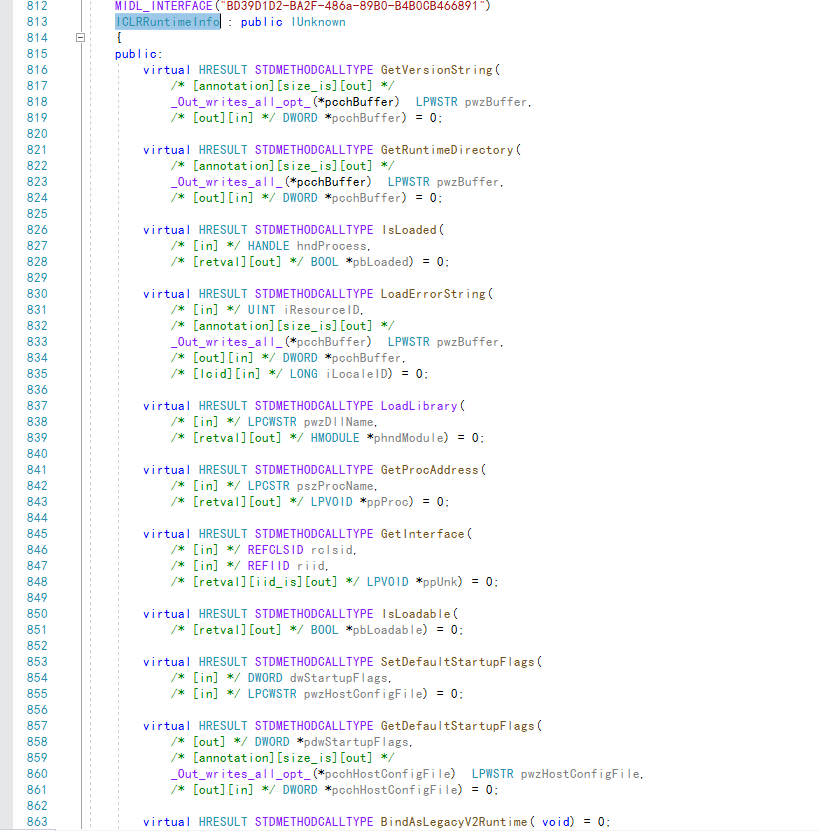
Task: Click the LoadLibrary method name
Action: (419, 406)
